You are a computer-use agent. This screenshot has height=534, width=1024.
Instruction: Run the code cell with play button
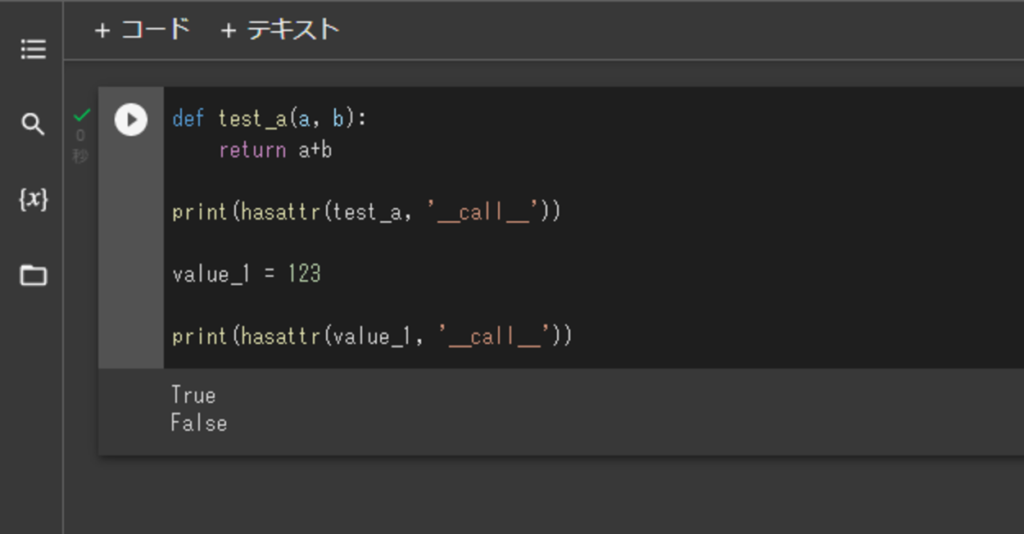[131, 119]
